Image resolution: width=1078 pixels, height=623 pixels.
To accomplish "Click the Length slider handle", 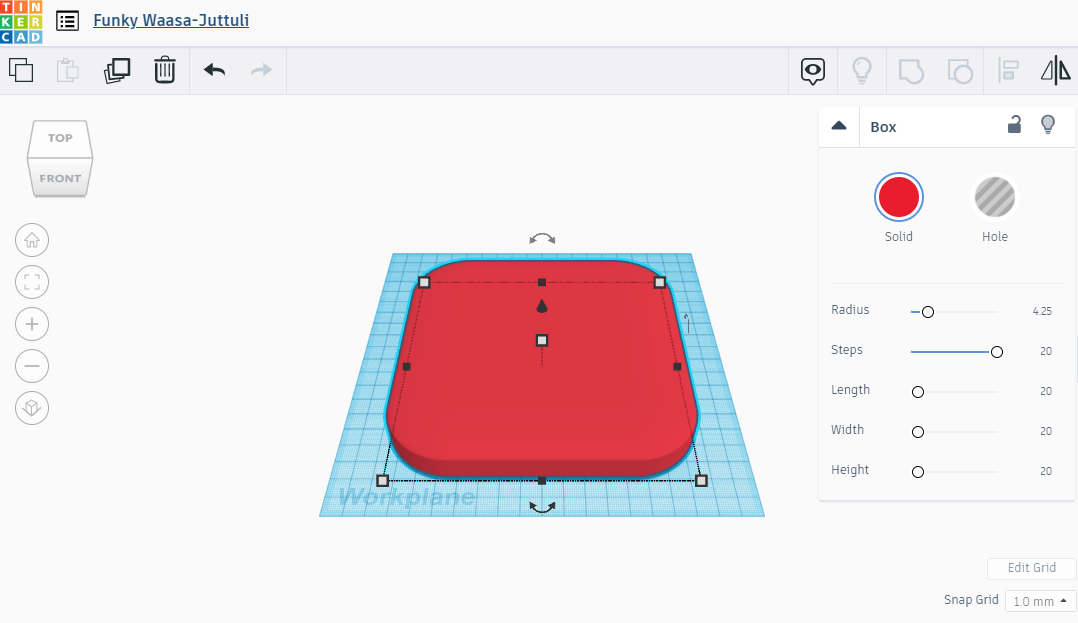I will 918,392.
